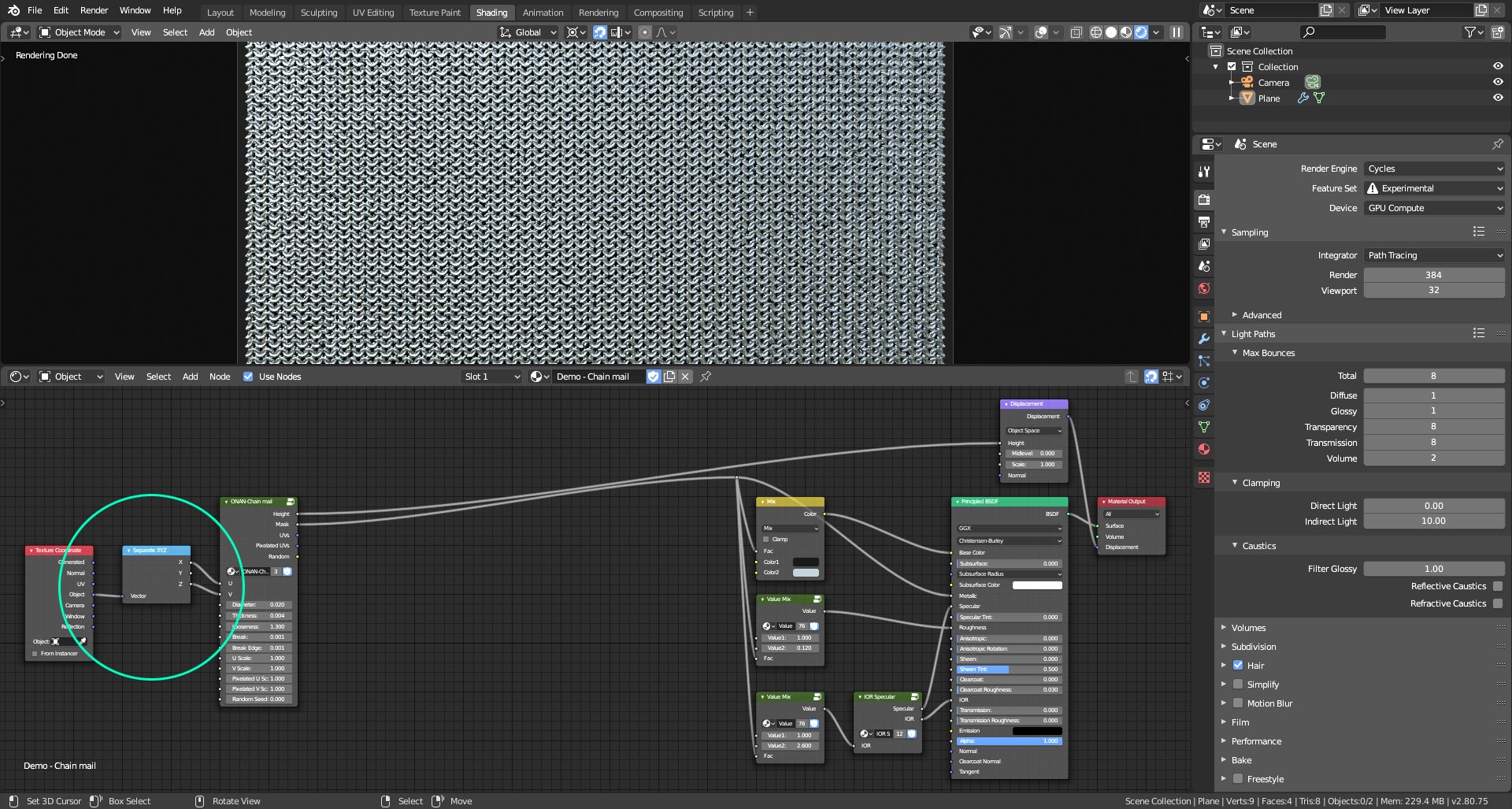
Task: Click the Indirect Light clamping value slider
Action: tap(1434, 521)
